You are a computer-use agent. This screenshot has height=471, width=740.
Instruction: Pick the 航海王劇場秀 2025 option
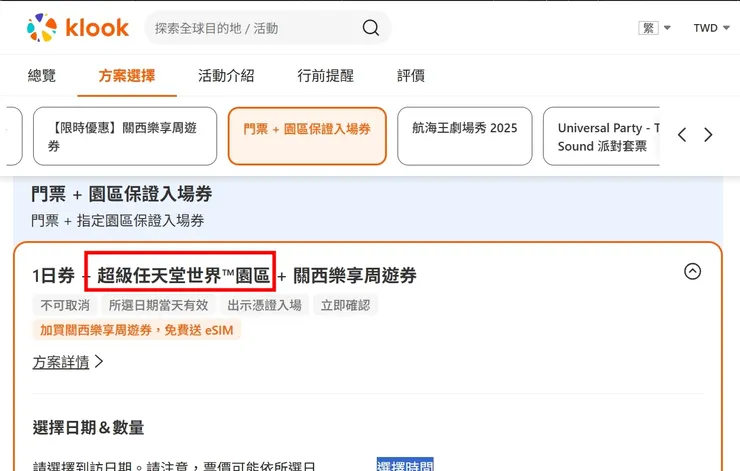[x=465, y=136]
